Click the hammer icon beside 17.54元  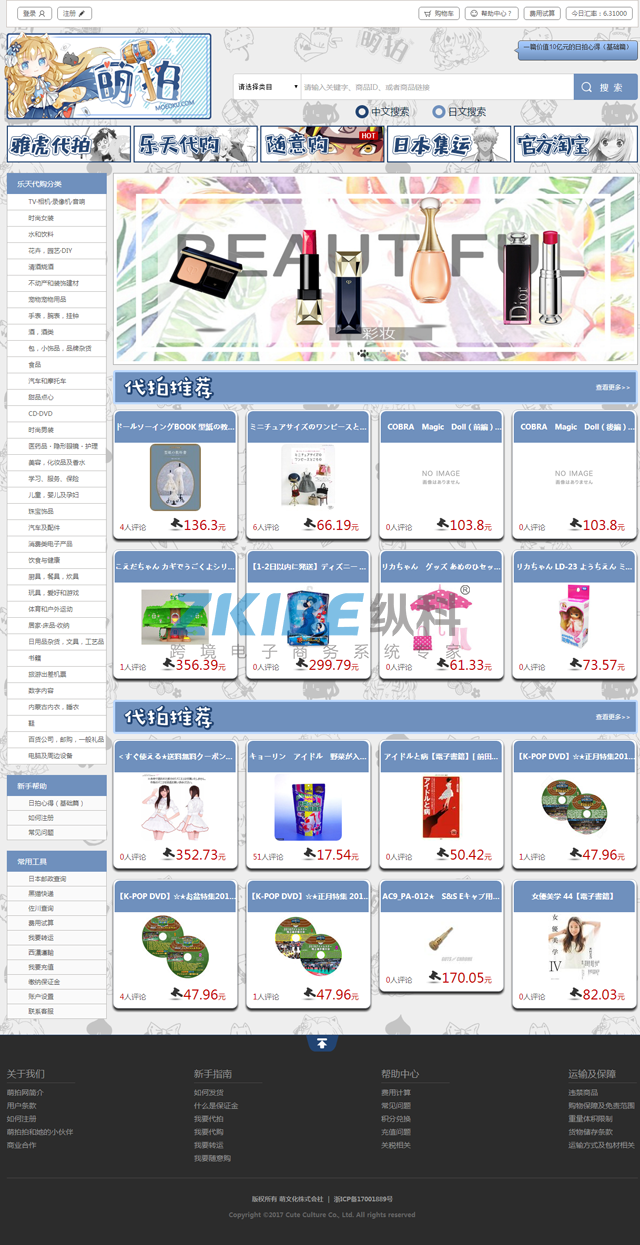tap(308, 854)
